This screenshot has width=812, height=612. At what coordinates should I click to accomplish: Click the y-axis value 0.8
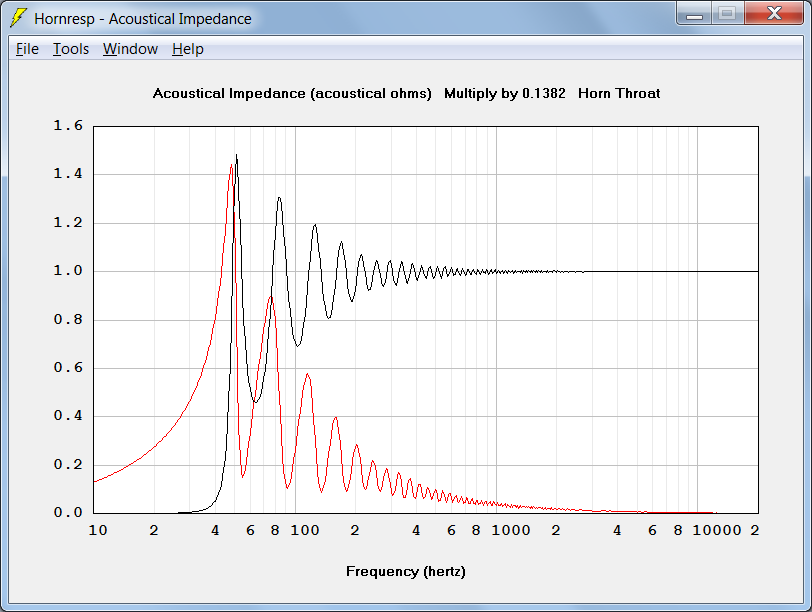68,319
